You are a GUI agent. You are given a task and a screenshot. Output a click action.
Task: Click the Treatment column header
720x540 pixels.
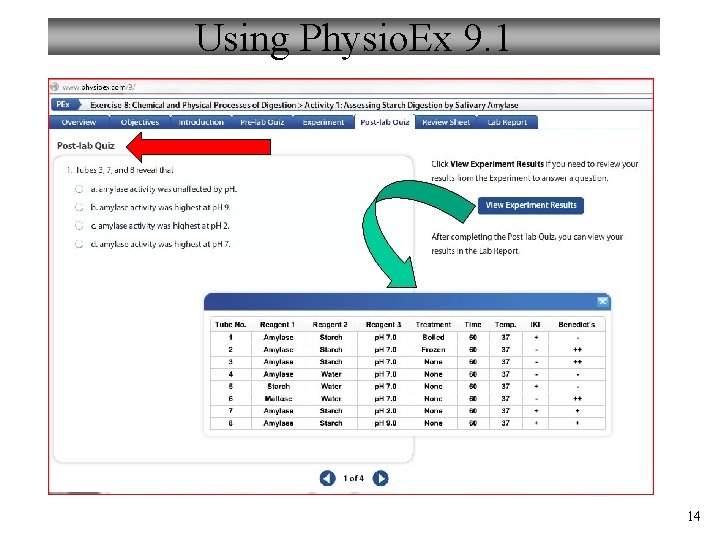(x=433, y=324)
